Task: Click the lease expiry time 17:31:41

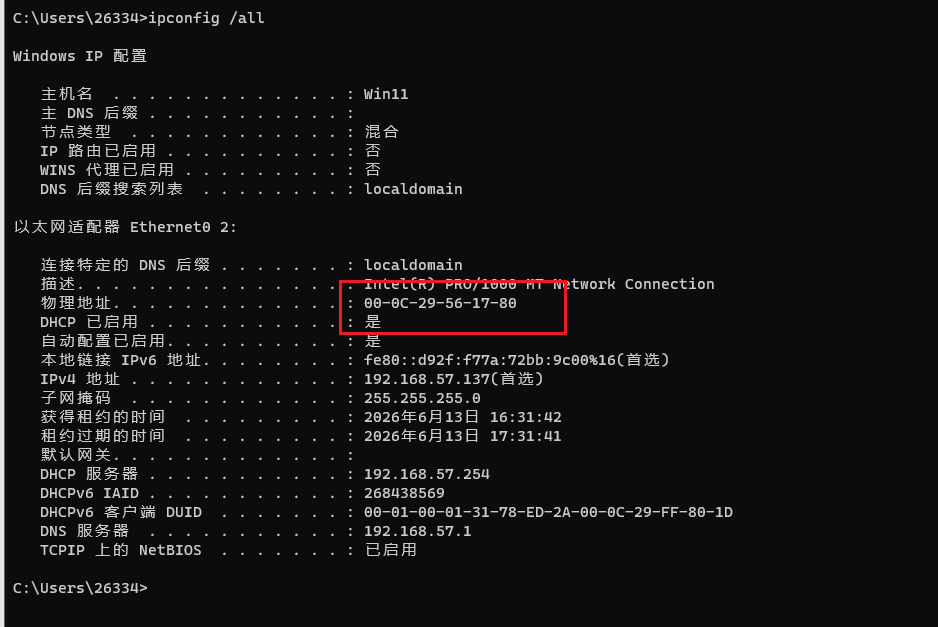Action: (525, 437)
